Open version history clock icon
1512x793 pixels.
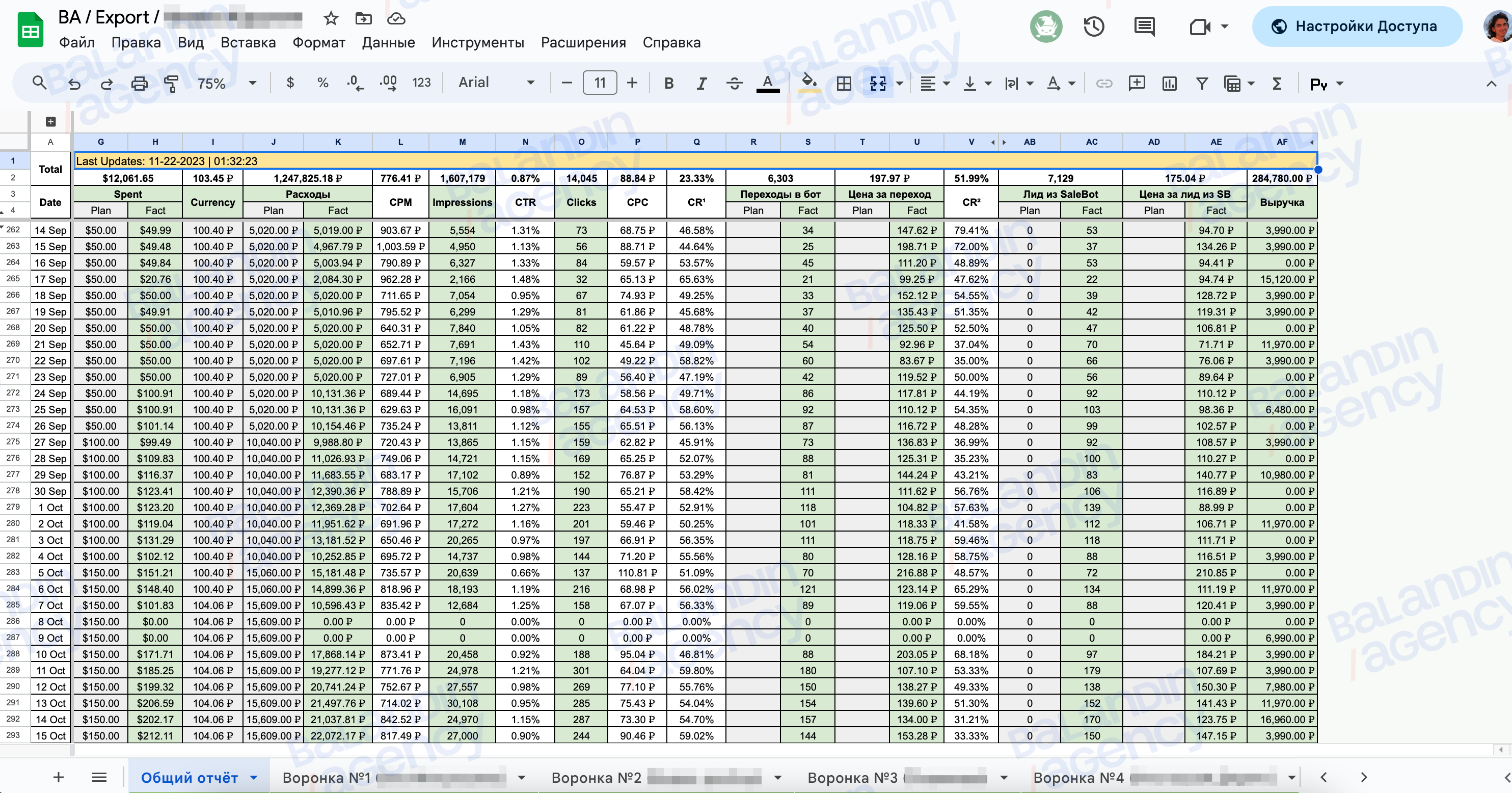[1094, 27]
